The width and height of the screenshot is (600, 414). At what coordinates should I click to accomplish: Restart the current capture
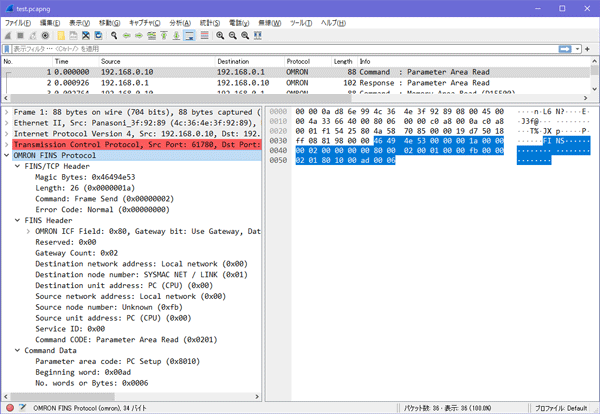[x=33, y=36]
